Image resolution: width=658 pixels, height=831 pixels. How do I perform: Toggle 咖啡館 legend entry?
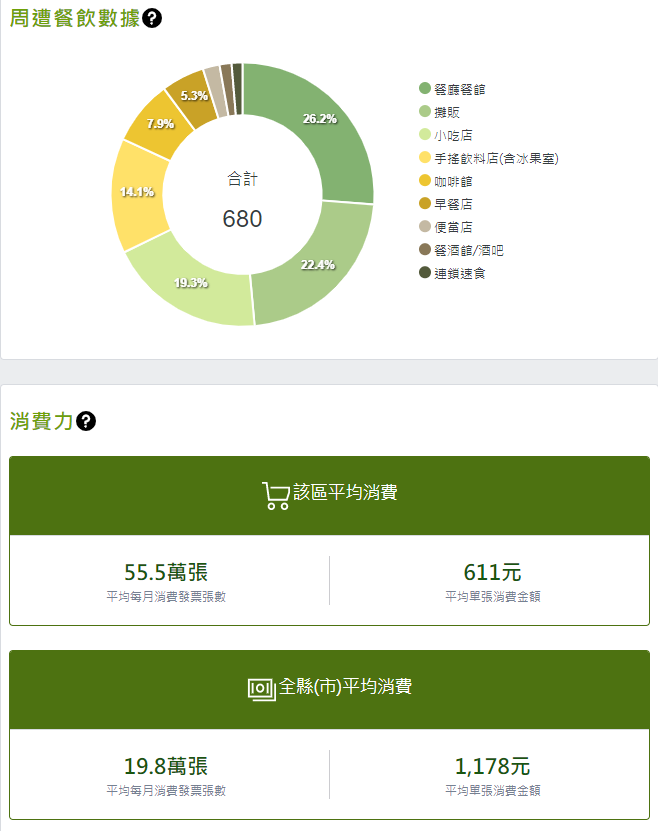click(446, 181)
